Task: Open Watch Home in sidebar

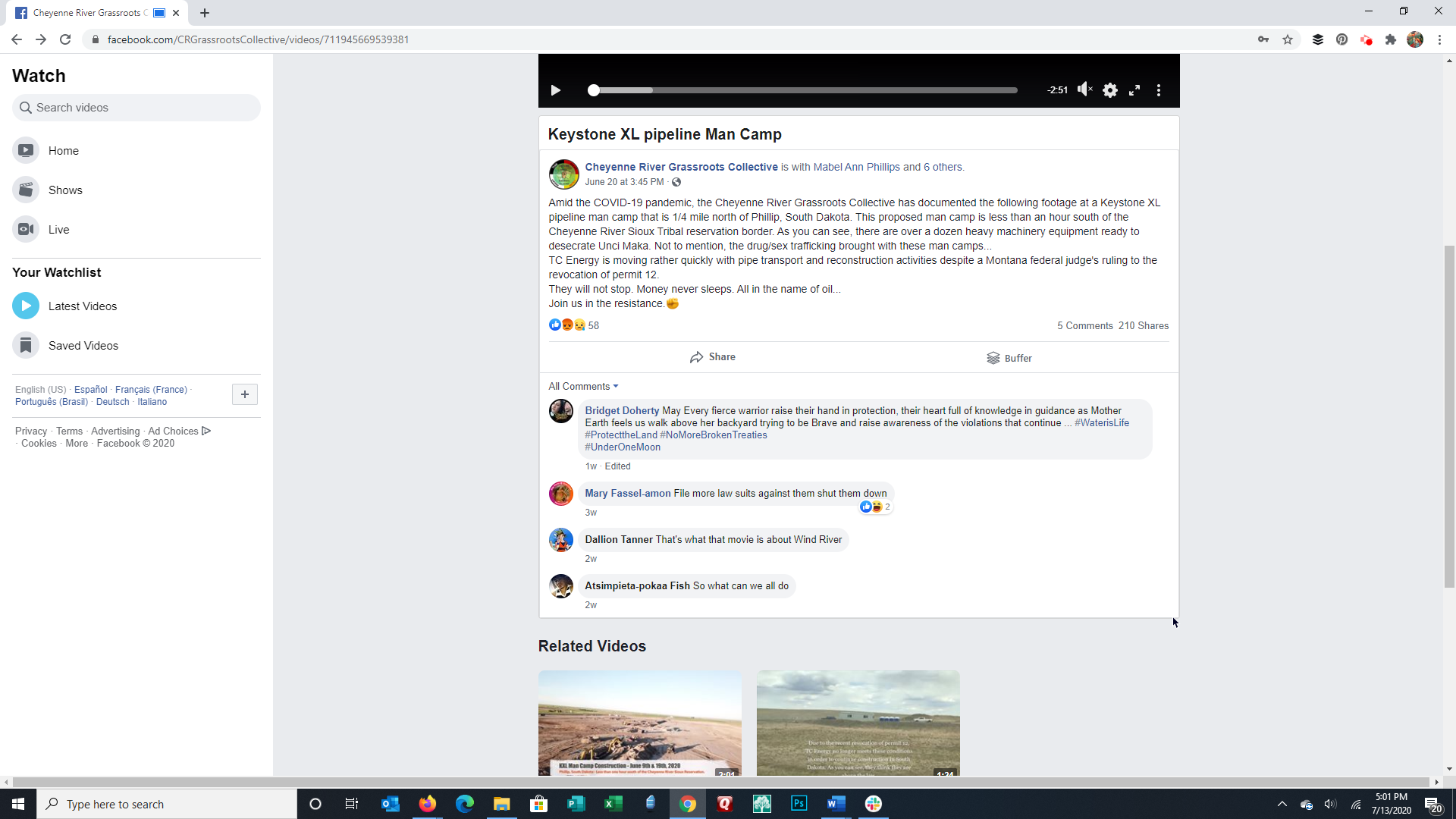Action: click(63, 151)
